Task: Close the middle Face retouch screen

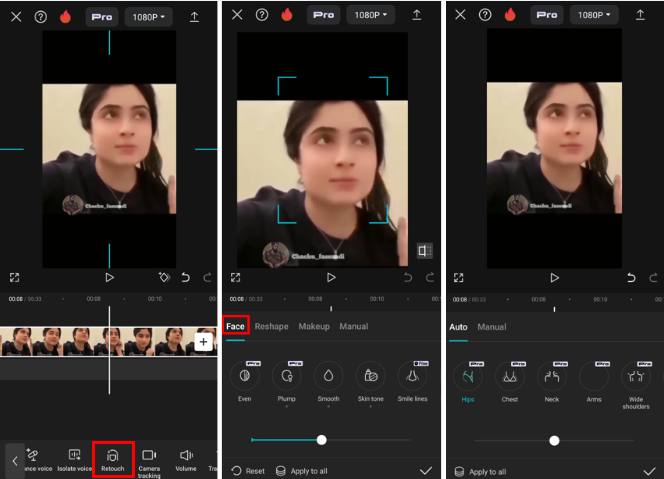Action: (237, 15)
